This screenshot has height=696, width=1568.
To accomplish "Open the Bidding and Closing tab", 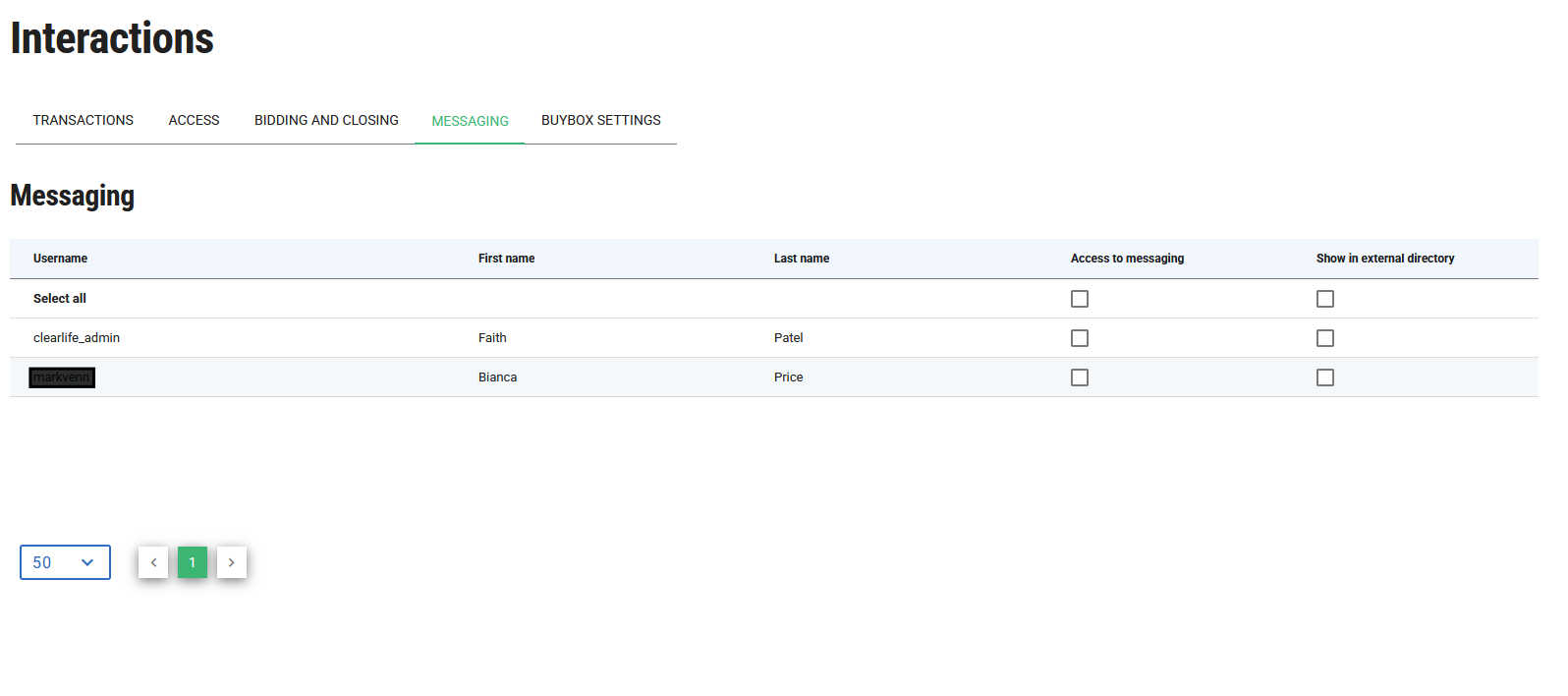I will click(x=326, y=120).
